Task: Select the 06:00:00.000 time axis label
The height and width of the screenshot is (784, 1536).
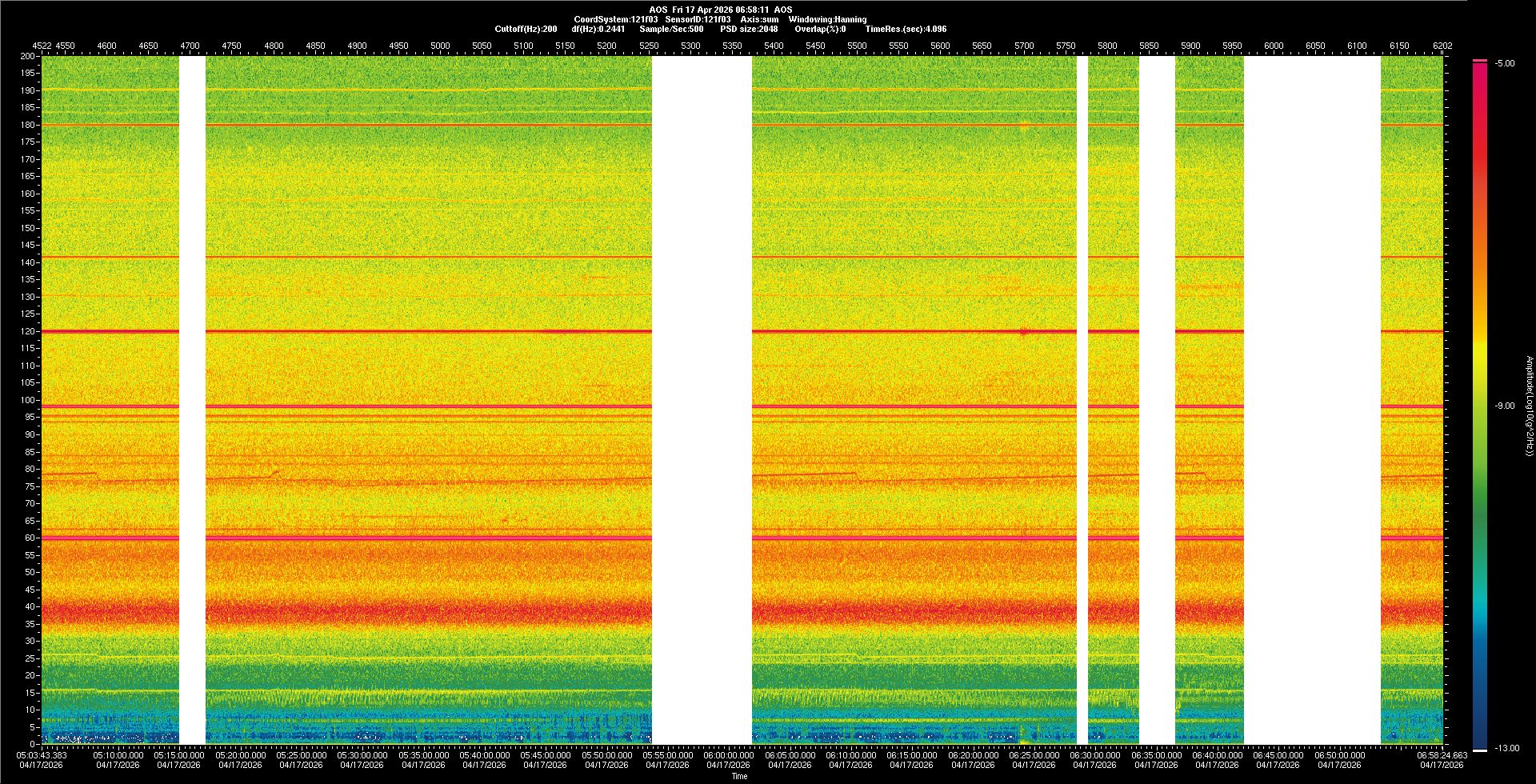Action: point(729,755)
